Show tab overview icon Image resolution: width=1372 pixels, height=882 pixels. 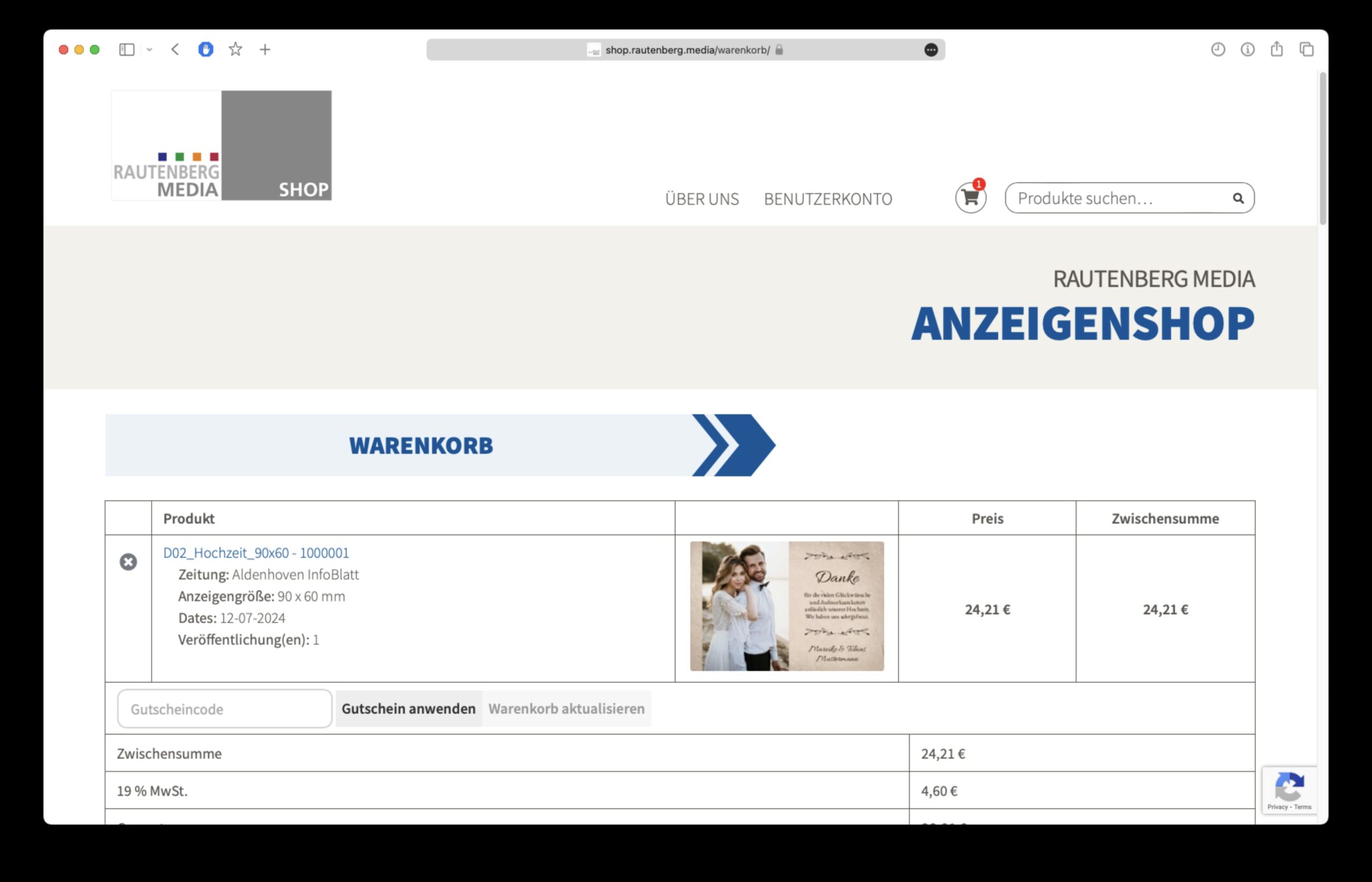[x=1306, y=50]
